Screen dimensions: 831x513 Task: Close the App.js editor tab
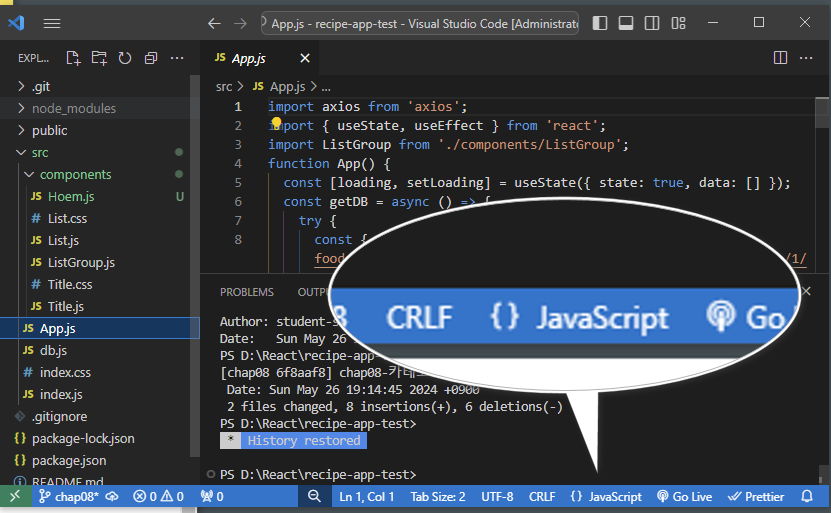pyautogui.click(x=305, y=58)
